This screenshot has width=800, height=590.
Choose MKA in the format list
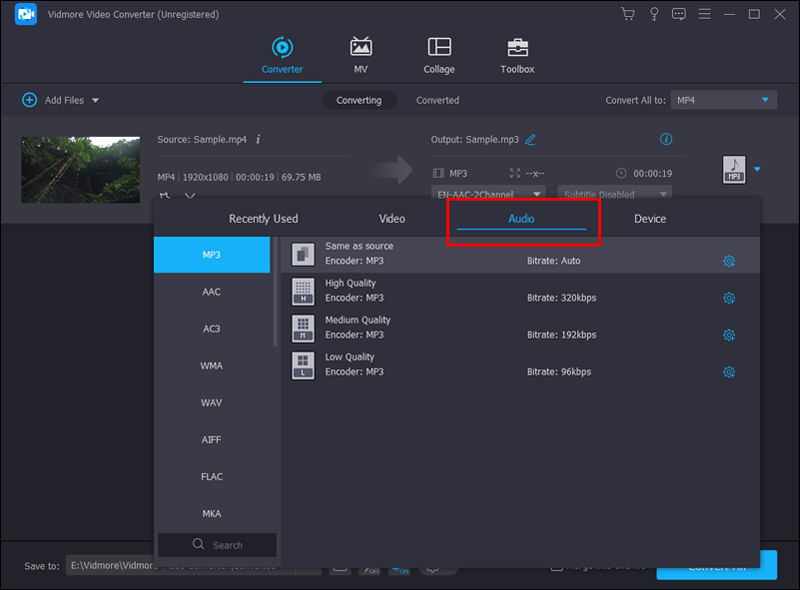click(212, 513)
